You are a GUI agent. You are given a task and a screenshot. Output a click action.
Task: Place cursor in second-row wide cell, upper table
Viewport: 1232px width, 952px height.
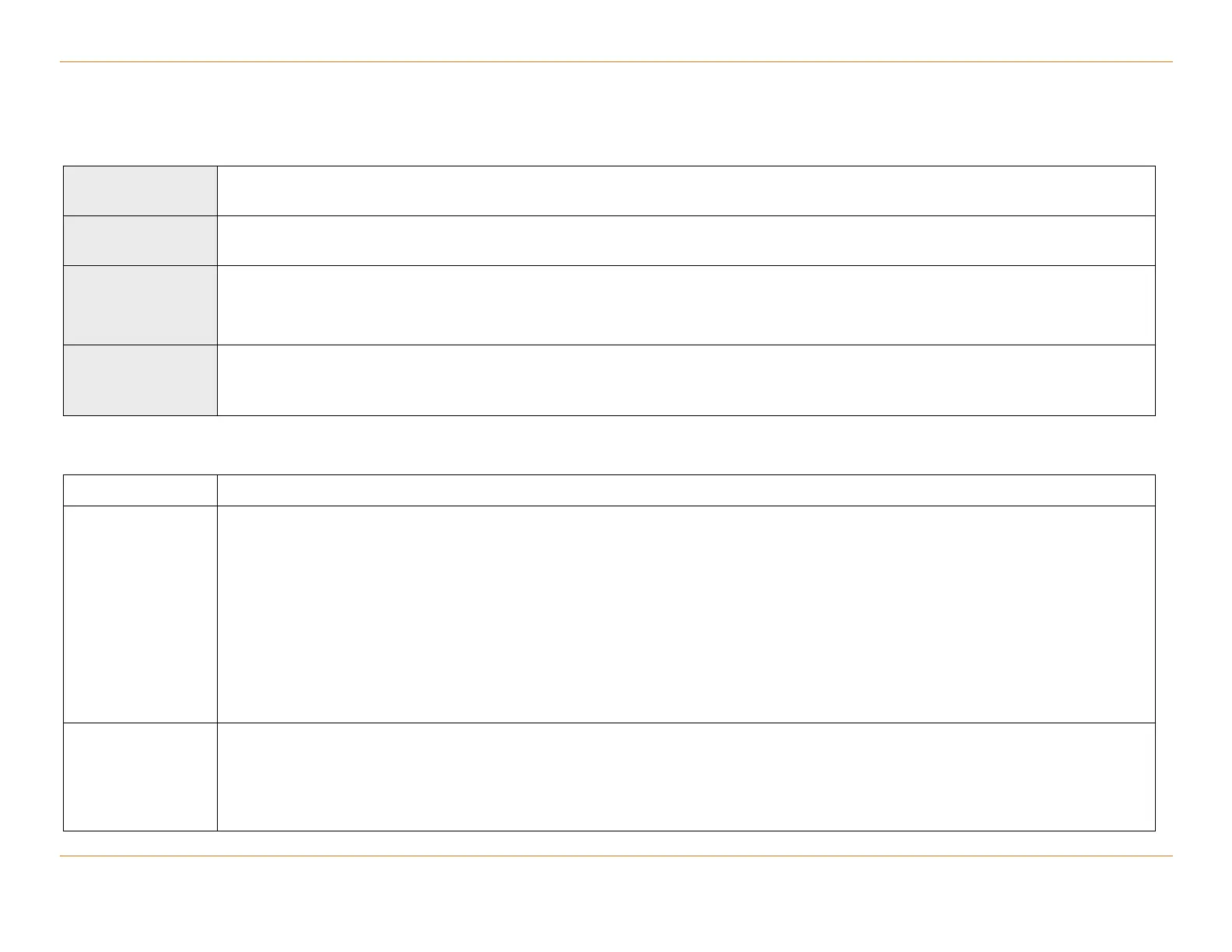[686, 240]
